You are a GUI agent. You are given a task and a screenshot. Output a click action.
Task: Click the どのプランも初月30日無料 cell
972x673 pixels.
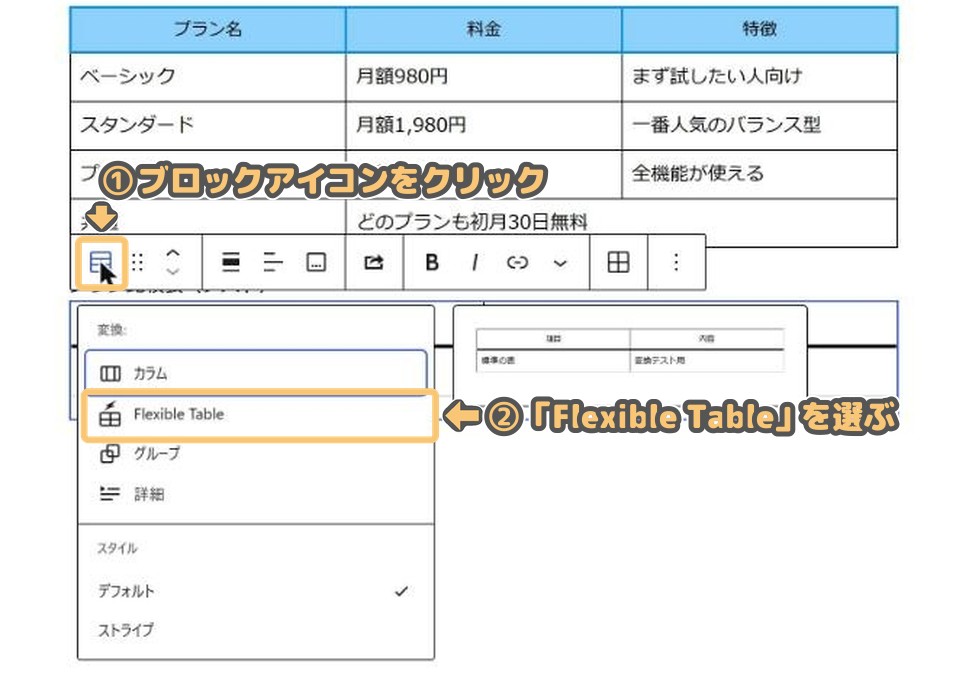point(621,222)
